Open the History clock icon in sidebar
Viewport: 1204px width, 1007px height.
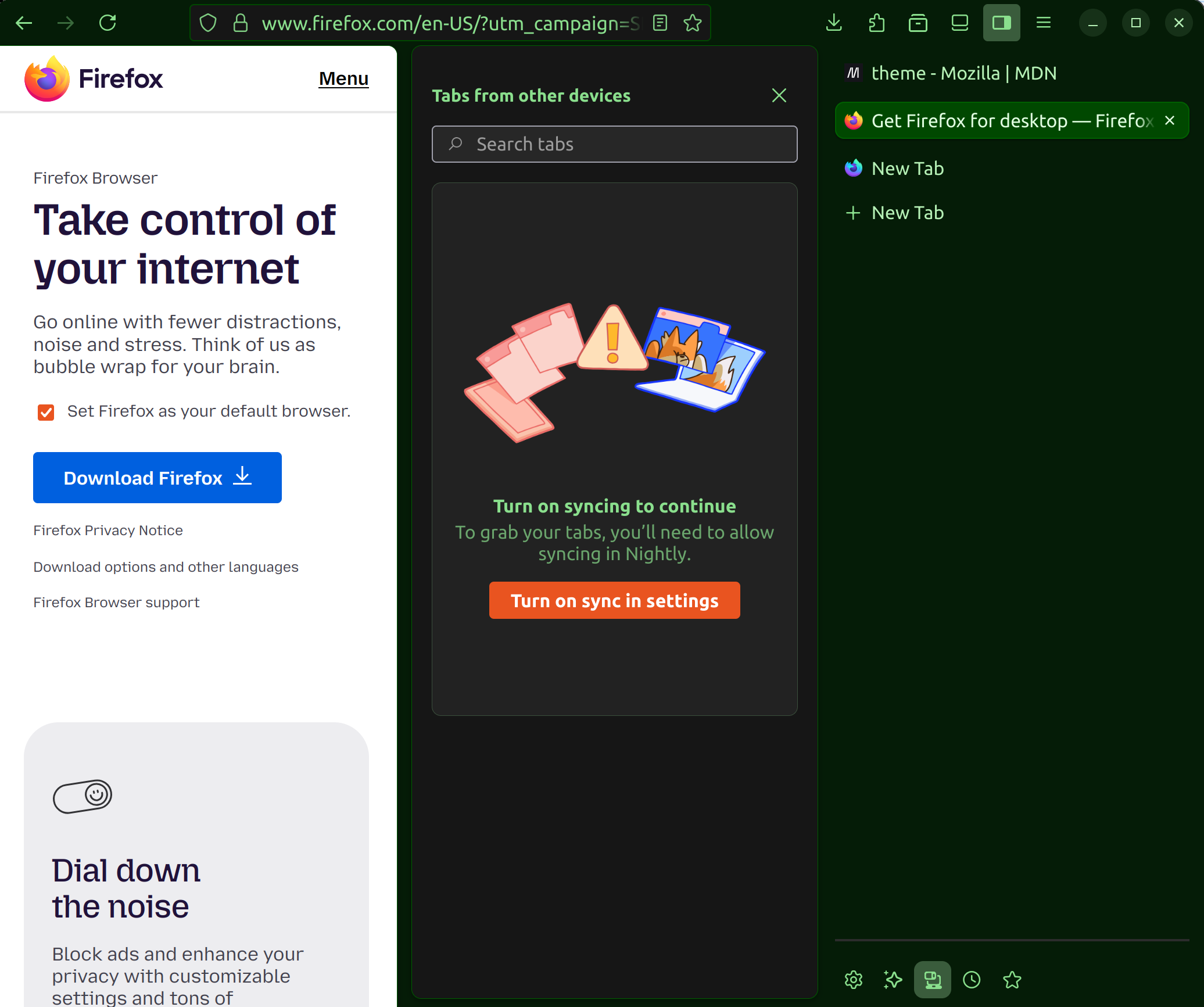point(972,980)
